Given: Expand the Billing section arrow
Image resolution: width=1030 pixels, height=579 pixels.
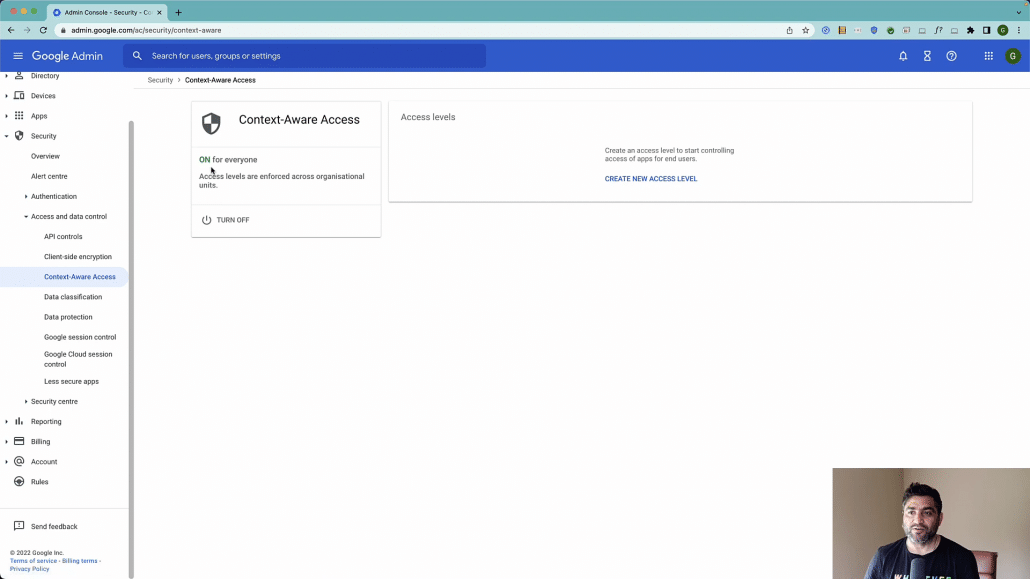Looking at the screenshot, I should [x=7, y=442].
